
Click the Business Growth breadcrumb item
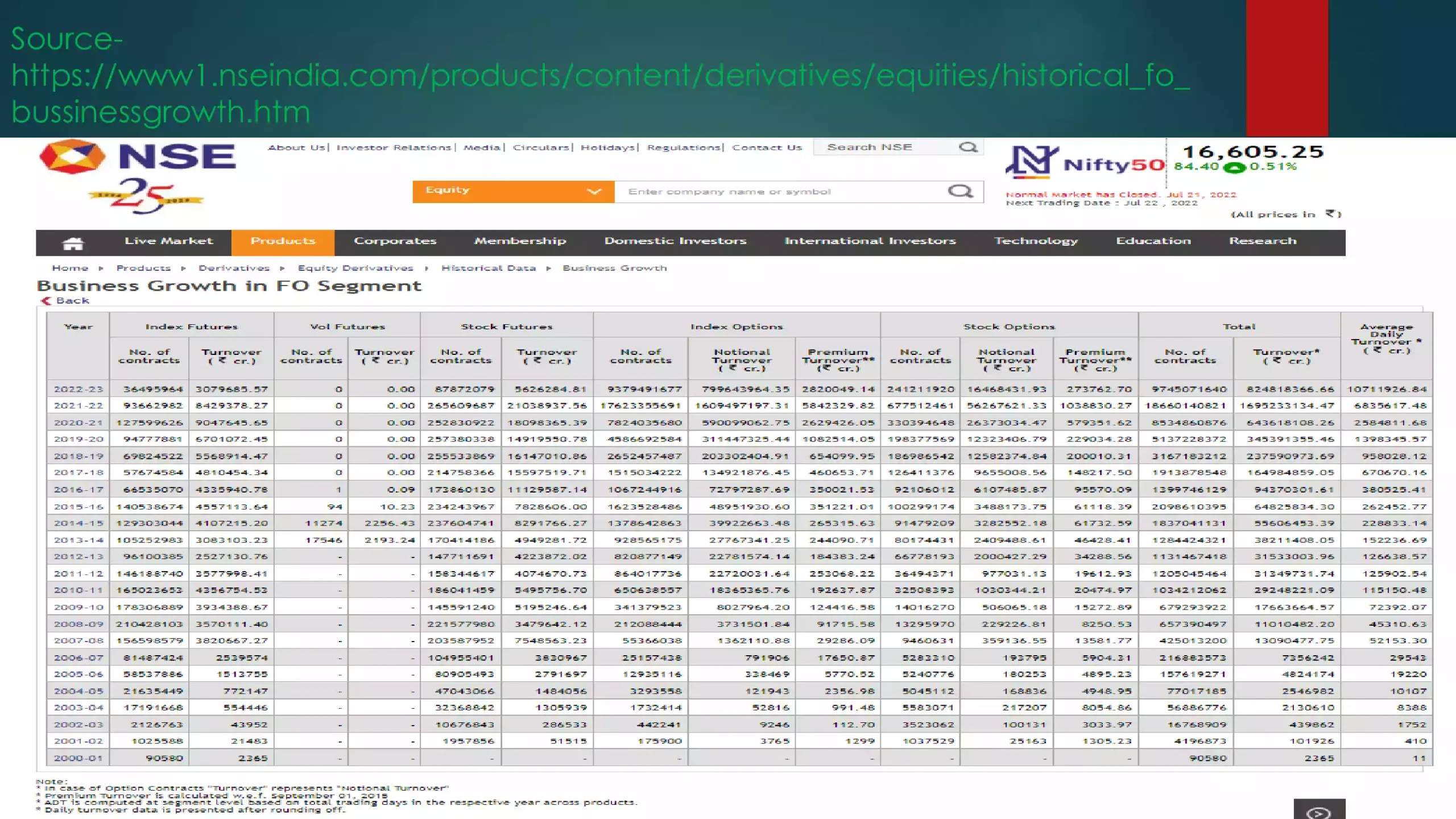[x=615, y=268]
